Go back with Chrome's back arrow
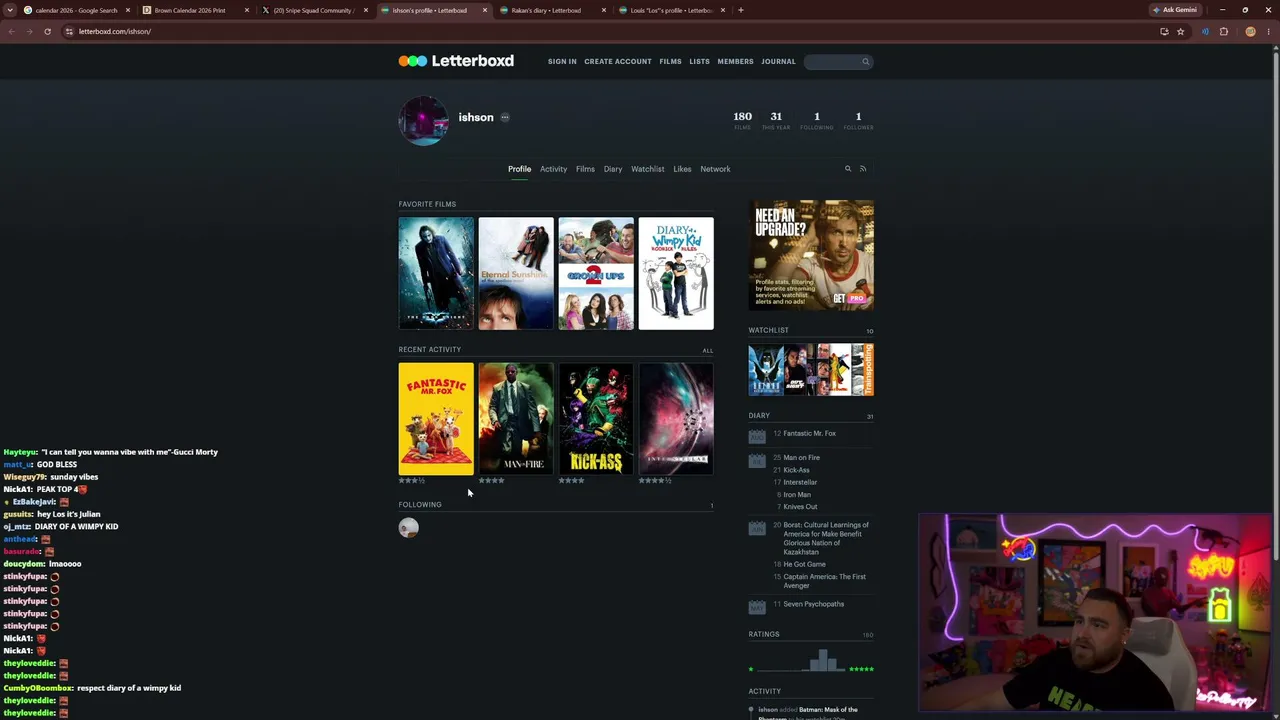Viewport: 1280px width, 720px height. (x=11, y=31)
